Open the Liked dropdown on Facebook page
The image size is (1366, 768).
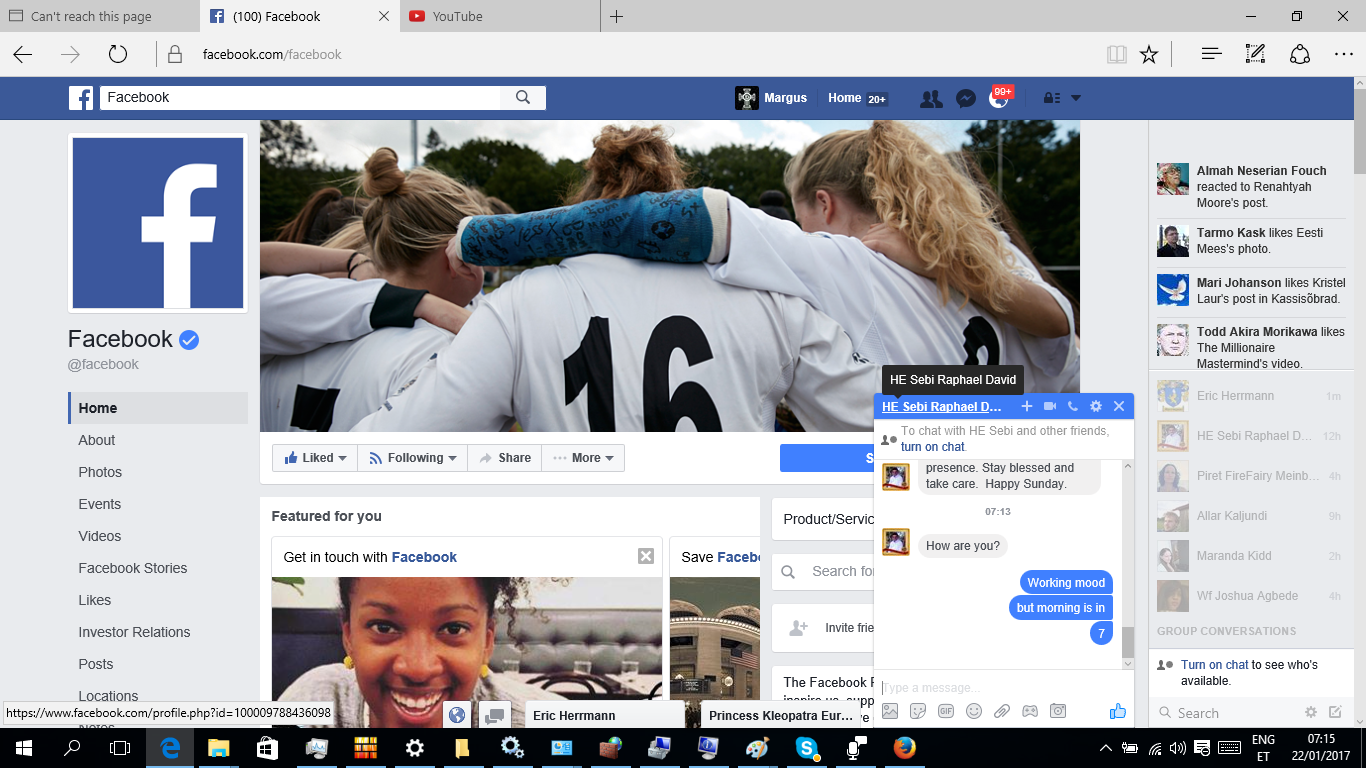click(315, 458)
